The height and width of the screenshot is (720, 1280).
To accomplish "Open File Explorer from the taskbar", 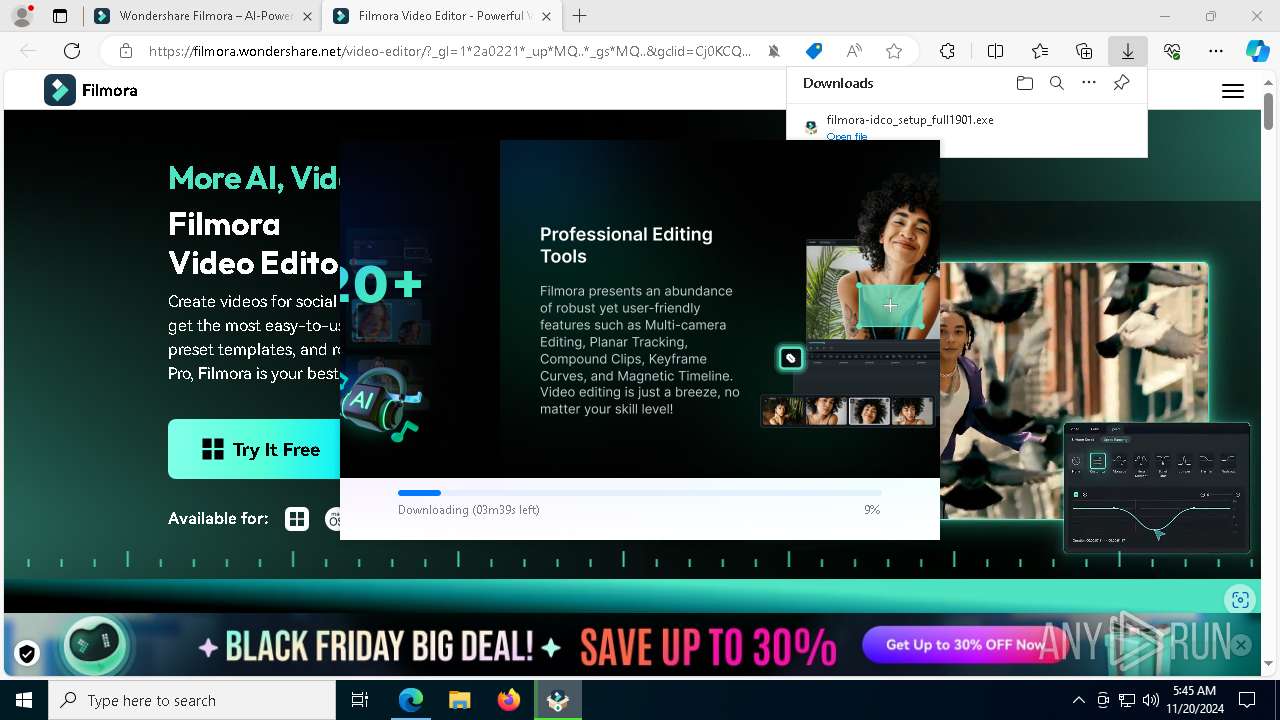I will pos(460,700).
